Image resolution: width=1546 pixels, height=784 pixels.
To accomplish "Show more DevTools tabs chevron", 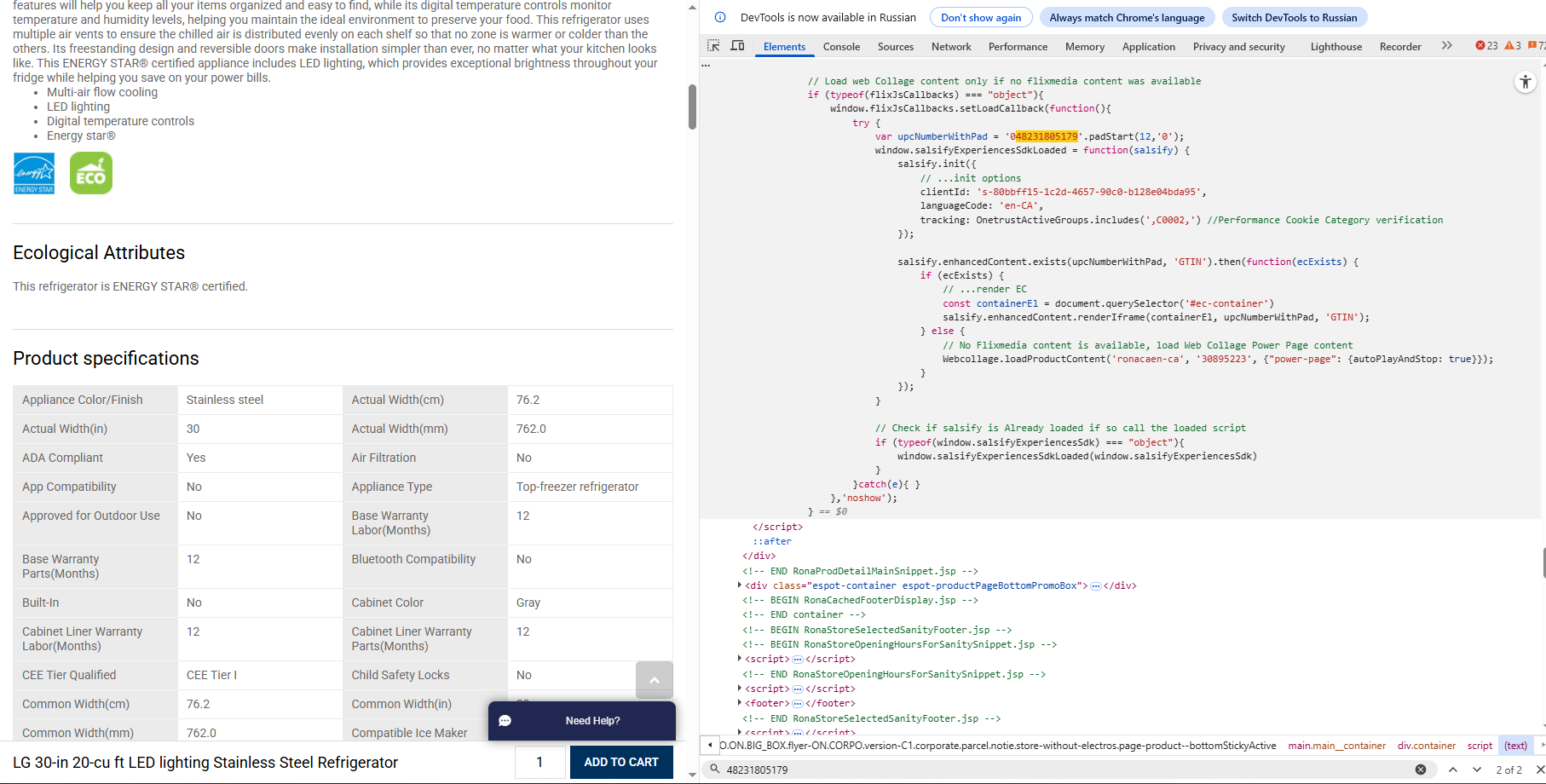I will (x=1446, y=46).
